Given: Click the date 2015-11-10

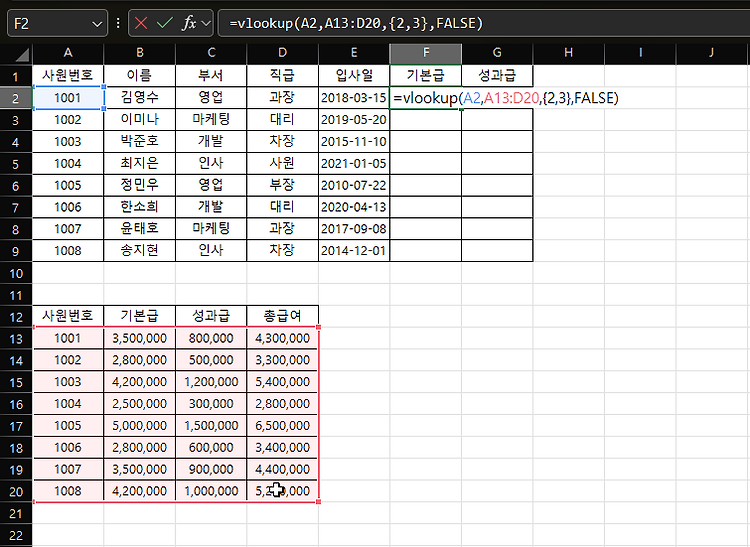Looking at the screenshot, I should 353,142.
